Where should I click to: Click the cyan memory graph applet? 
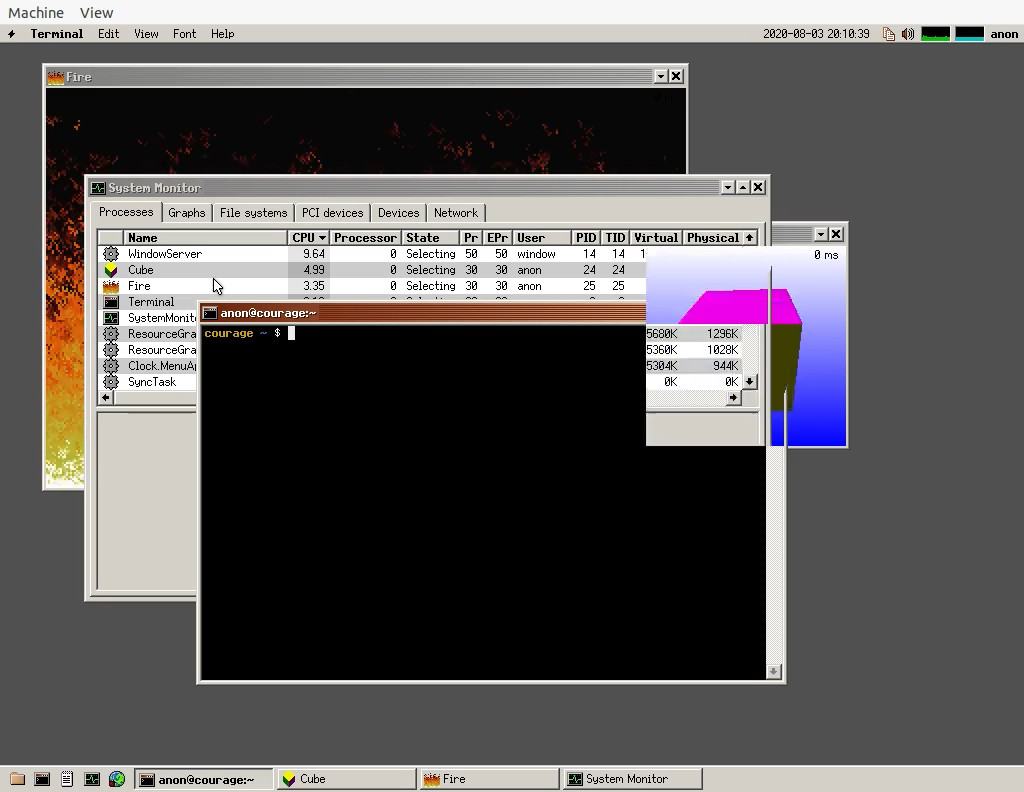coord(969,34)
